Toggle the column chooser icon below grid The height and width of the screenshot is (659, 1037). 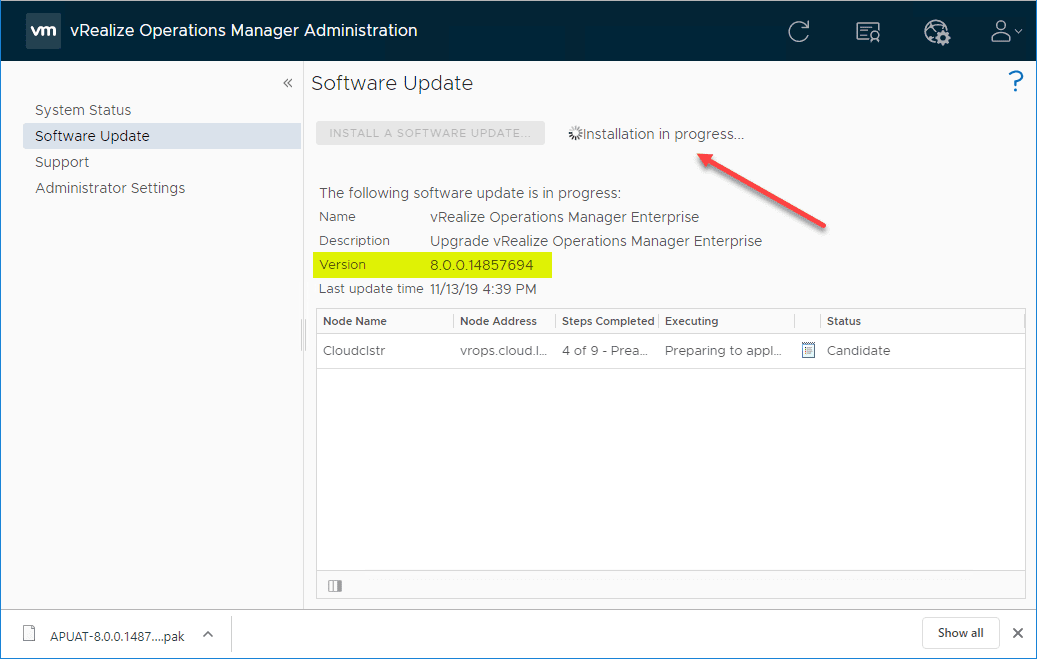(335, 586)
